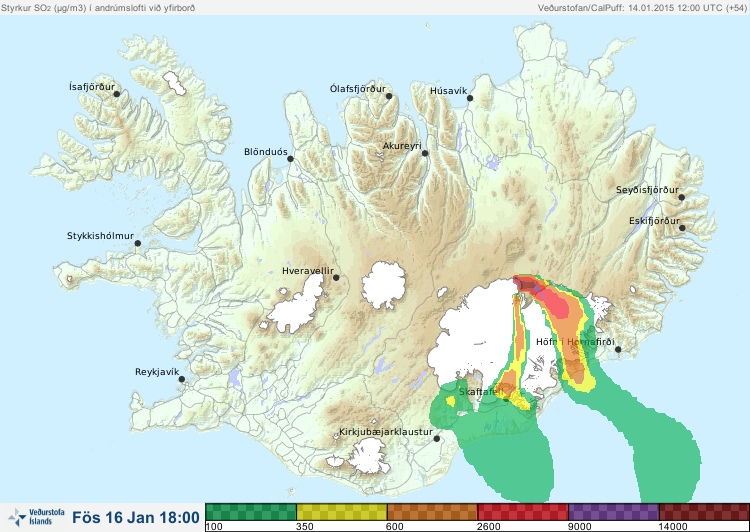Click the Skaftafell marker dot
The image size is (750, 532).
click(506, 399)
